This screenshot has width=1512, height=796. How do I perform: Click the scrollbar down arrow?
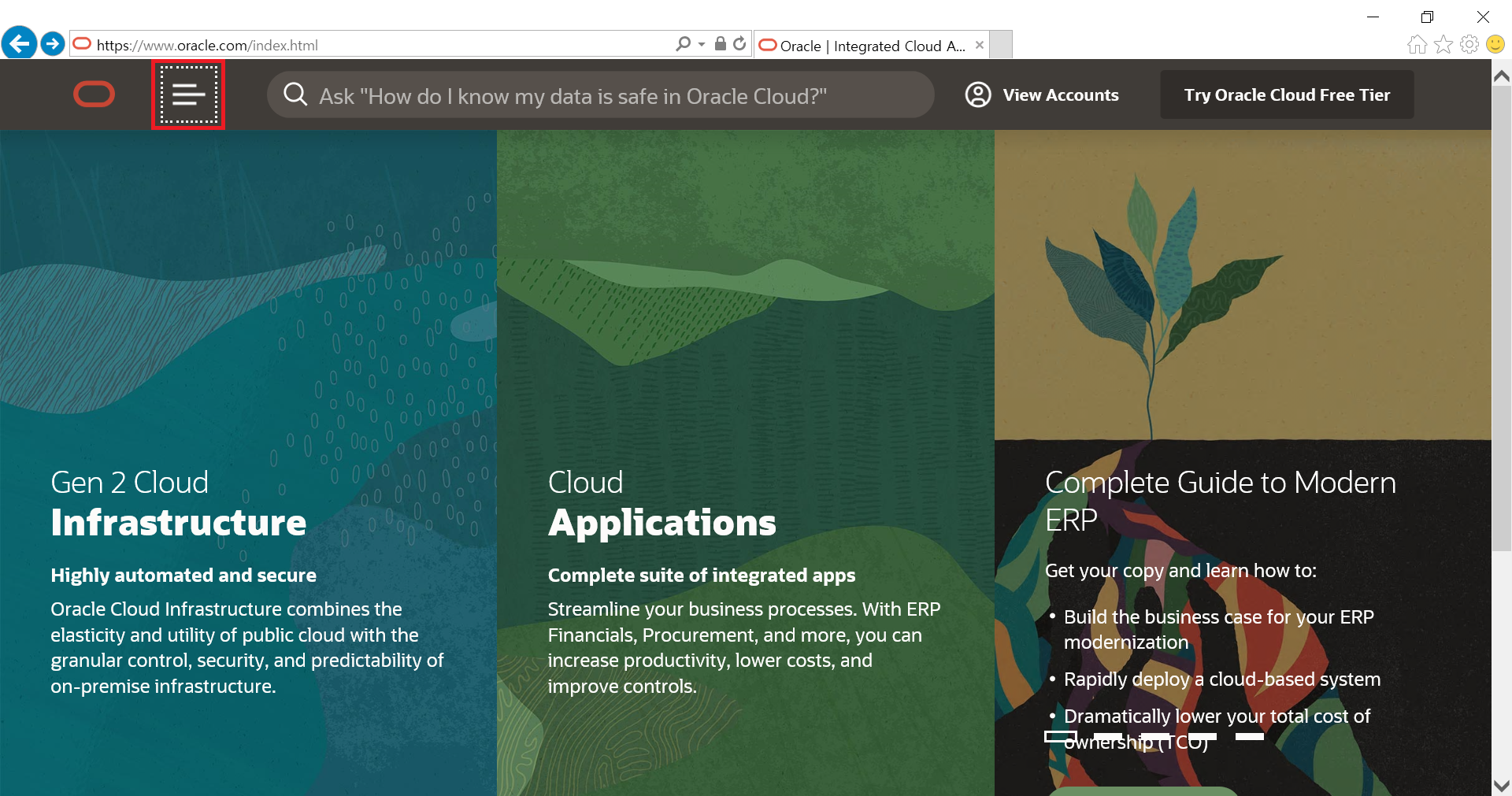[1502, 786]
